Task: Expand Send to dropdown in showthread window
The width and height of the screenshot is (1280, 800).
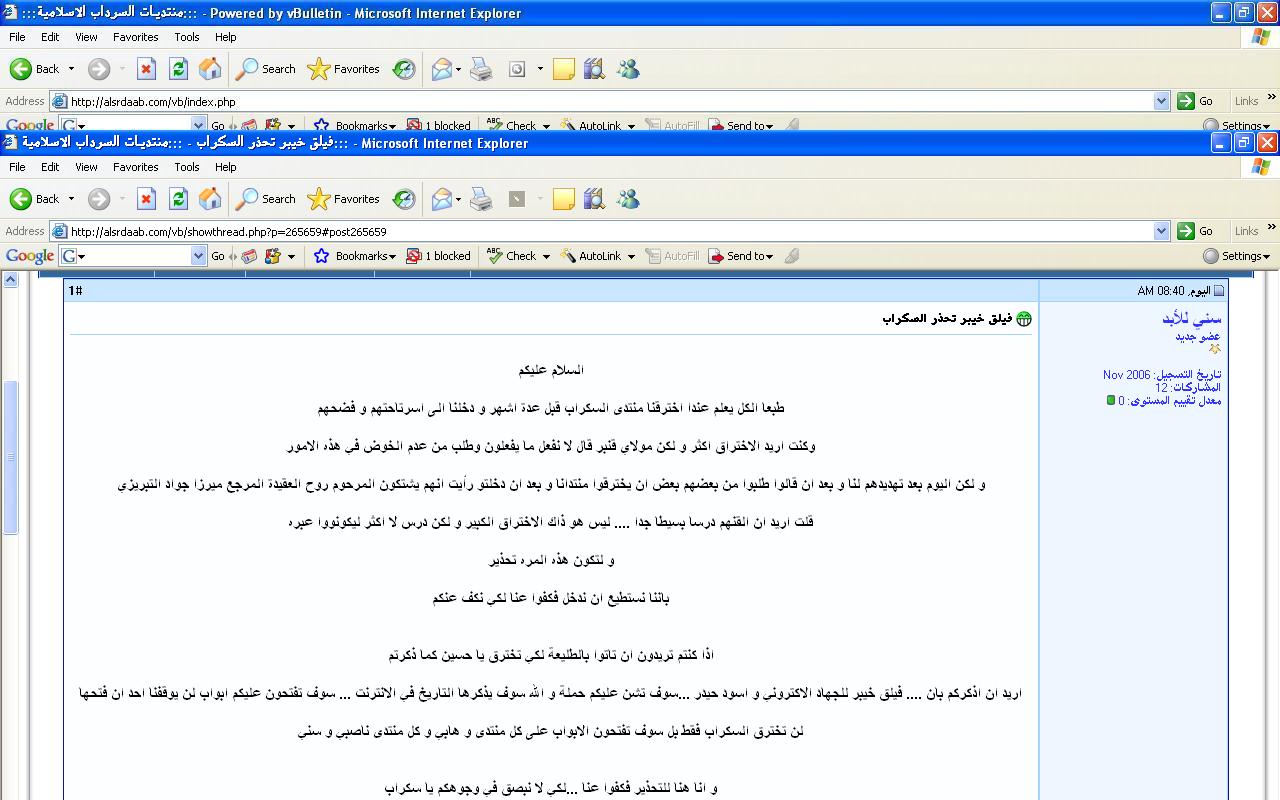Action: (x=769, y=256)
